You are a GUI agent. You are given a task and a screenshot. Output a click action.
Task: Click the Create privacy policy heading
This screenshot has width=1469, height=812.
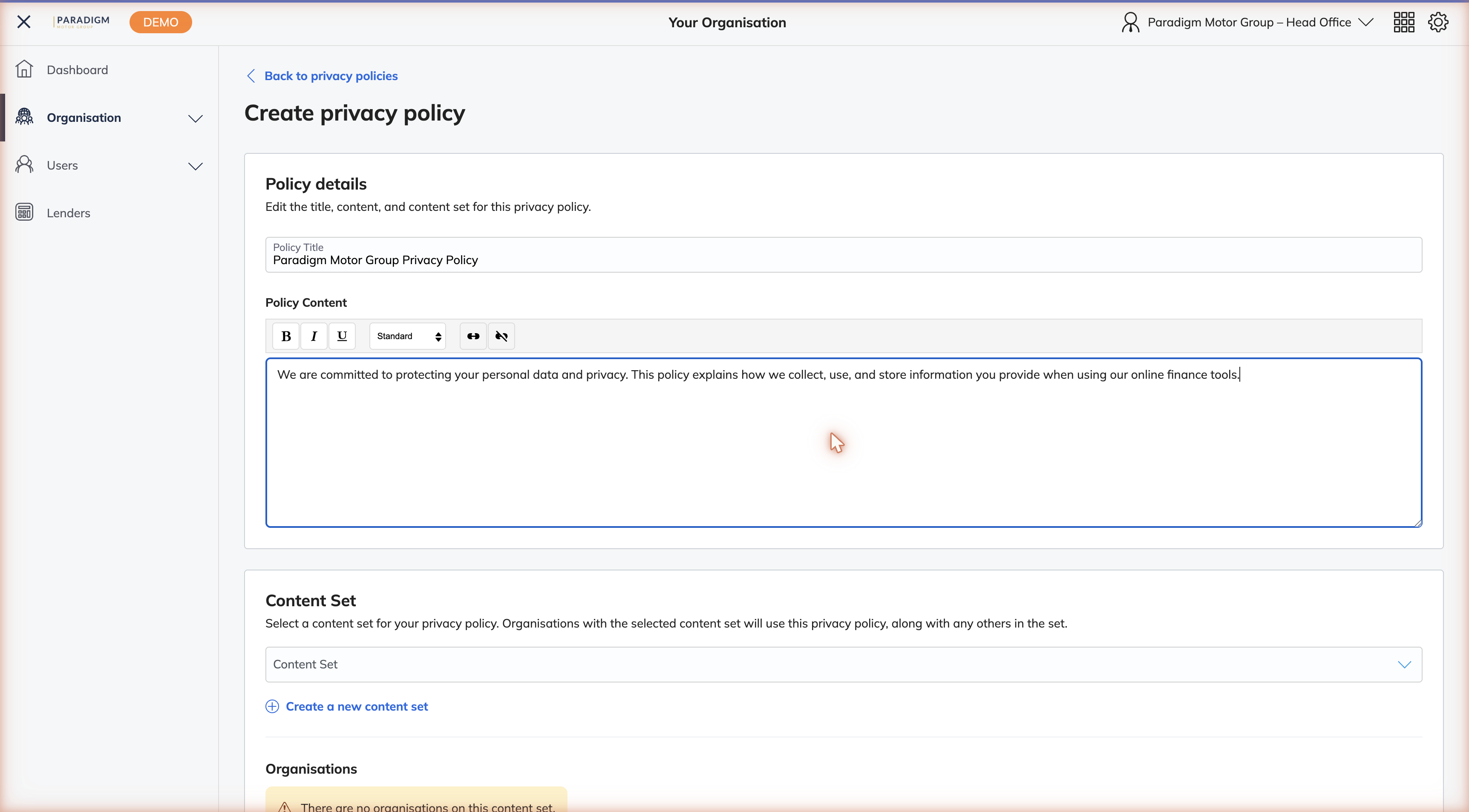pos(355,113)
